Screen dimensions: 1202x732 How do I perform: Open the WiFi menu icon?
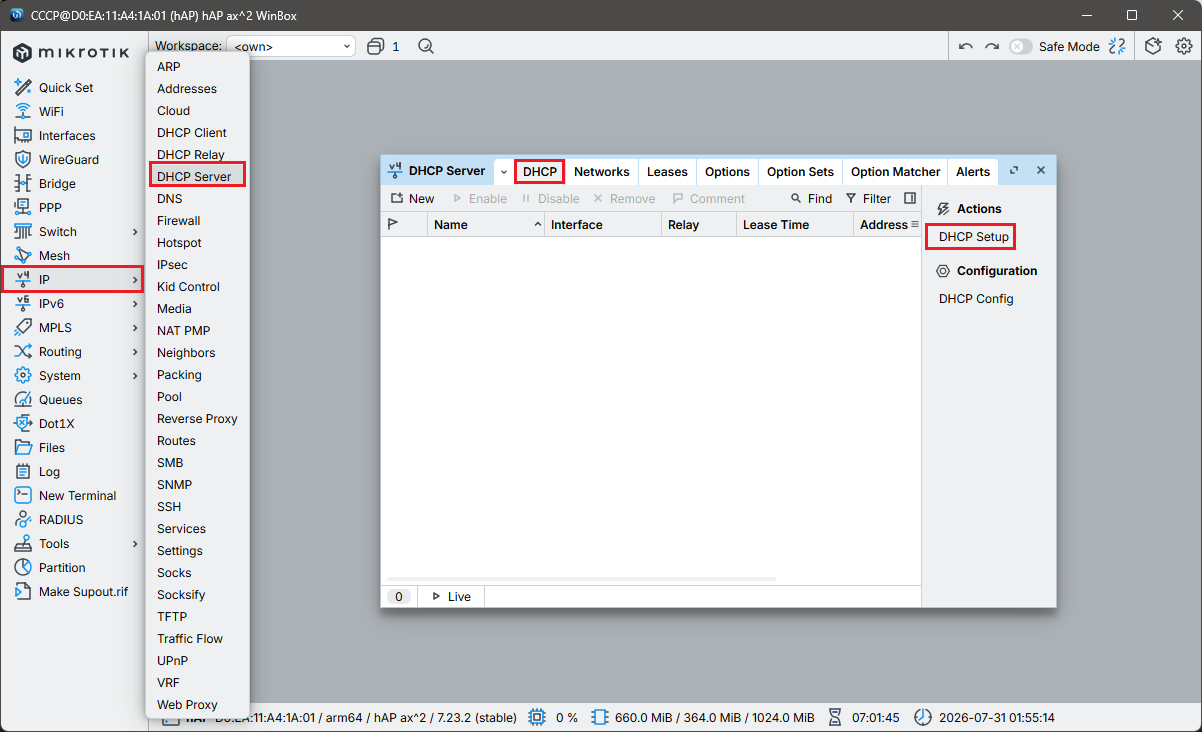pyautogui.click(x=23, y=112)
